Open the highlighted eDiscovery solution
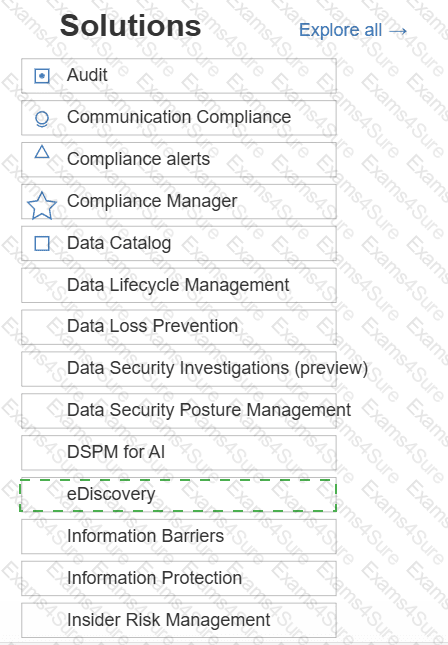 click(178, 495)
